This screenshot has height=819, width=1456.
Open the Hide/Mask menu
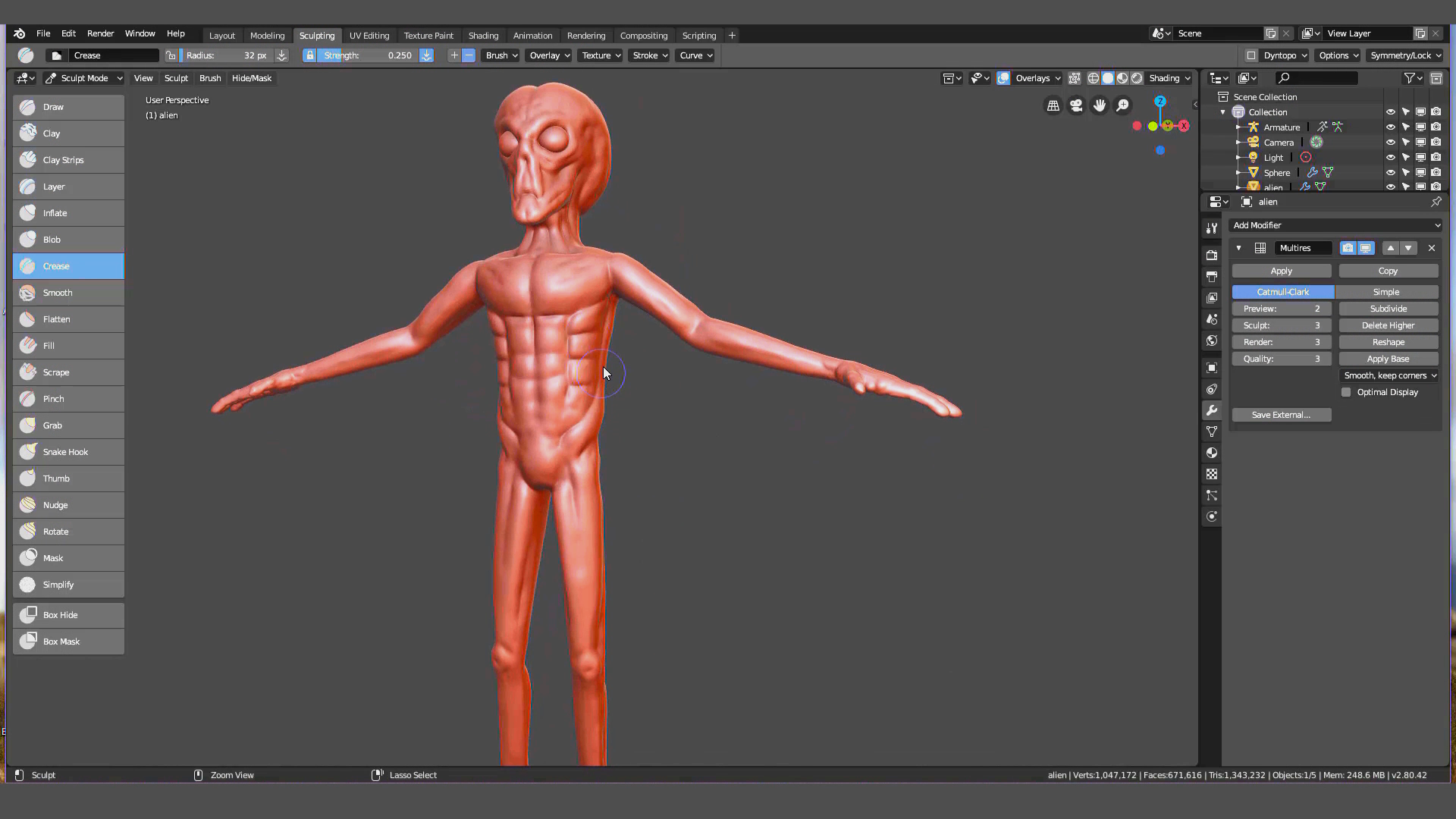[251, 78]
